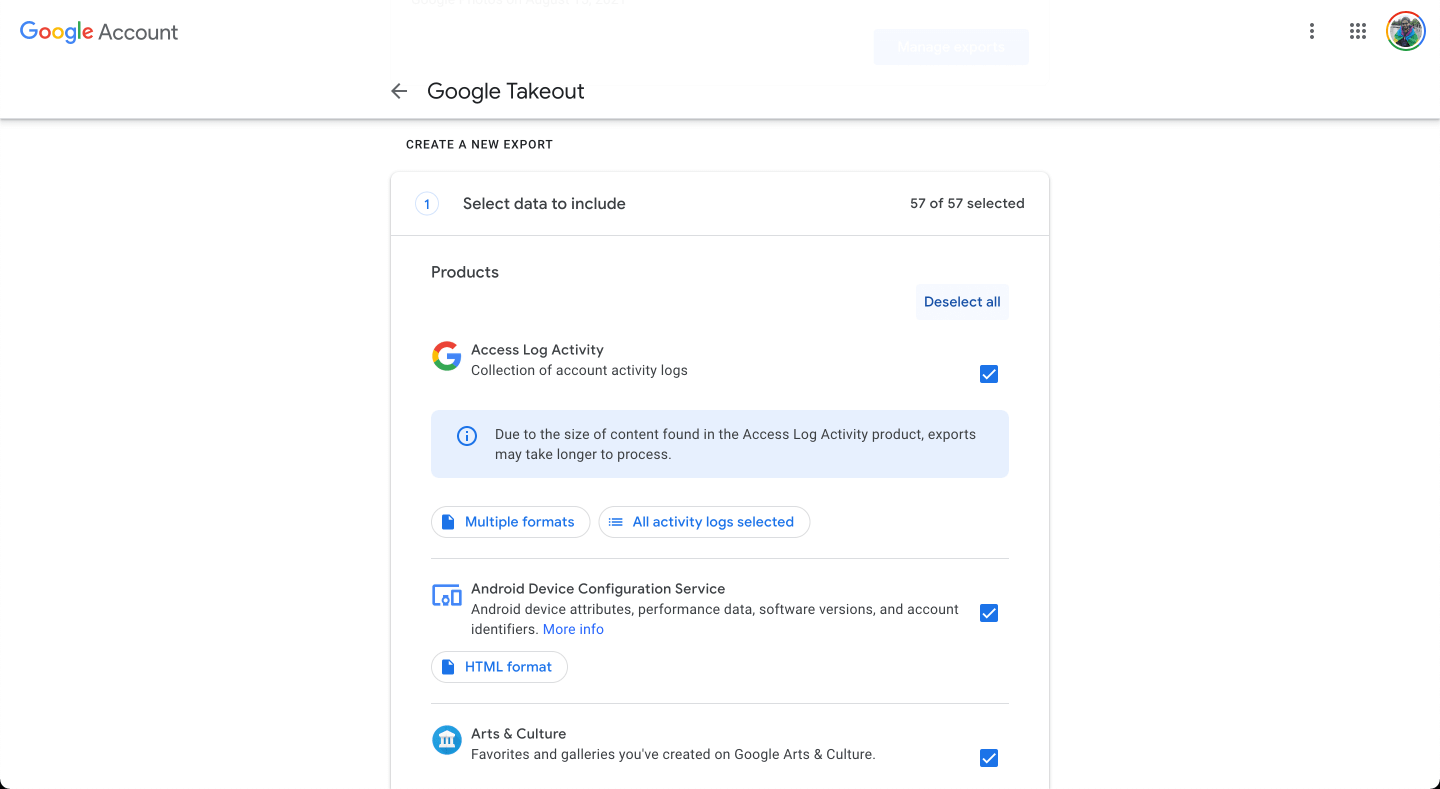Open the HTML format selector

pyautogui.click(x=499, y=666)
